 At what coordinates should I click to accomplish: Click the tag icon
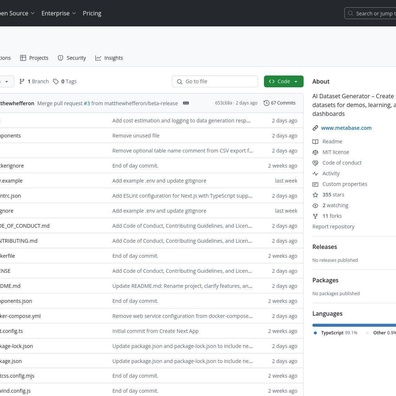(x=56, y=81)
